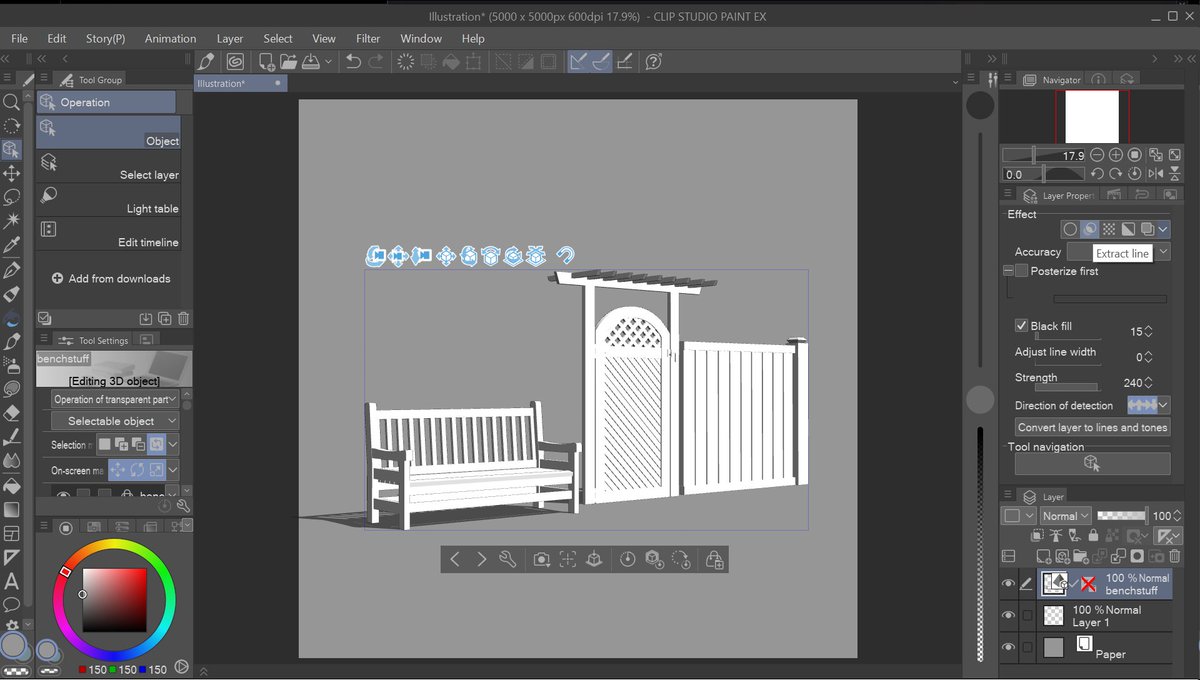Select the Lasso selection tool

(11, 197)
